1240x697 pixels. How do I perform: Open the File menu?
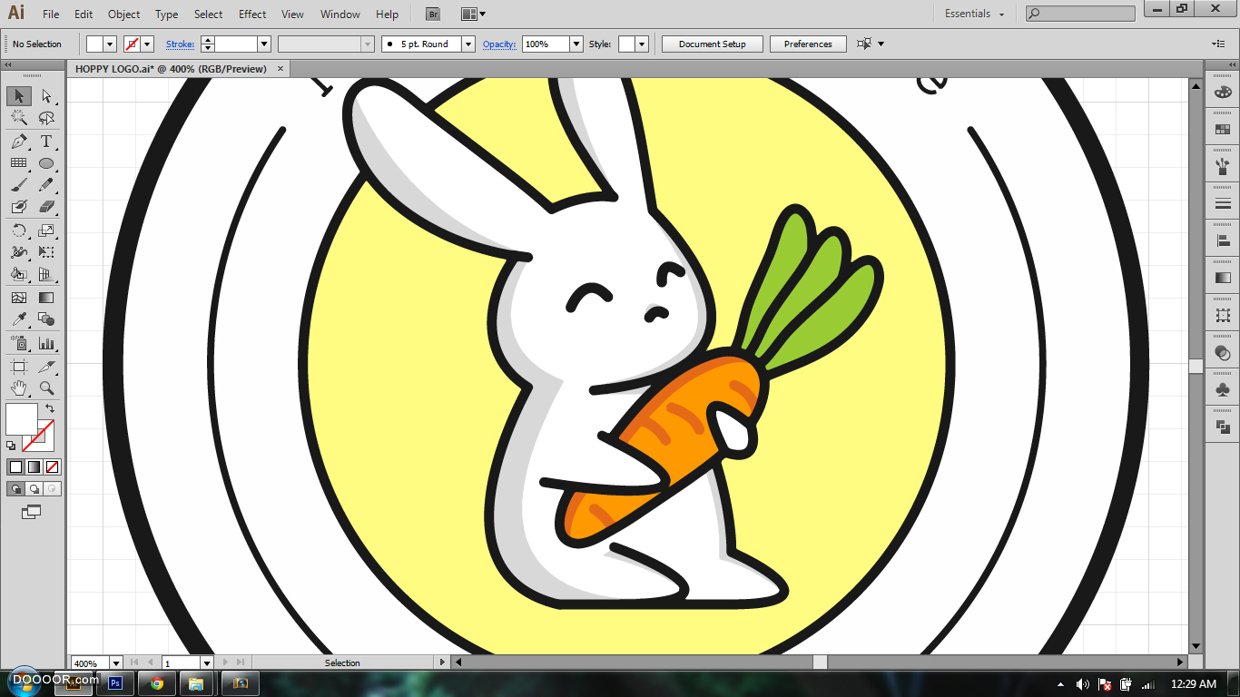pos(51,14)
